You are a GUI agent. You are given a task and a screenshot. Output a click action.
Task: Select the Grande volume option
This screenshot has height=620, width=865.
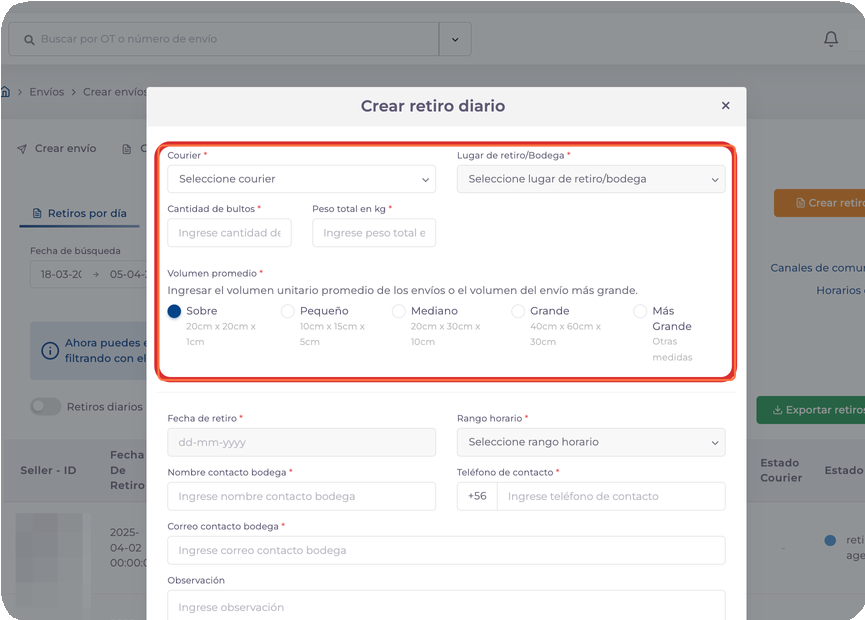click(x=518, y=312)
